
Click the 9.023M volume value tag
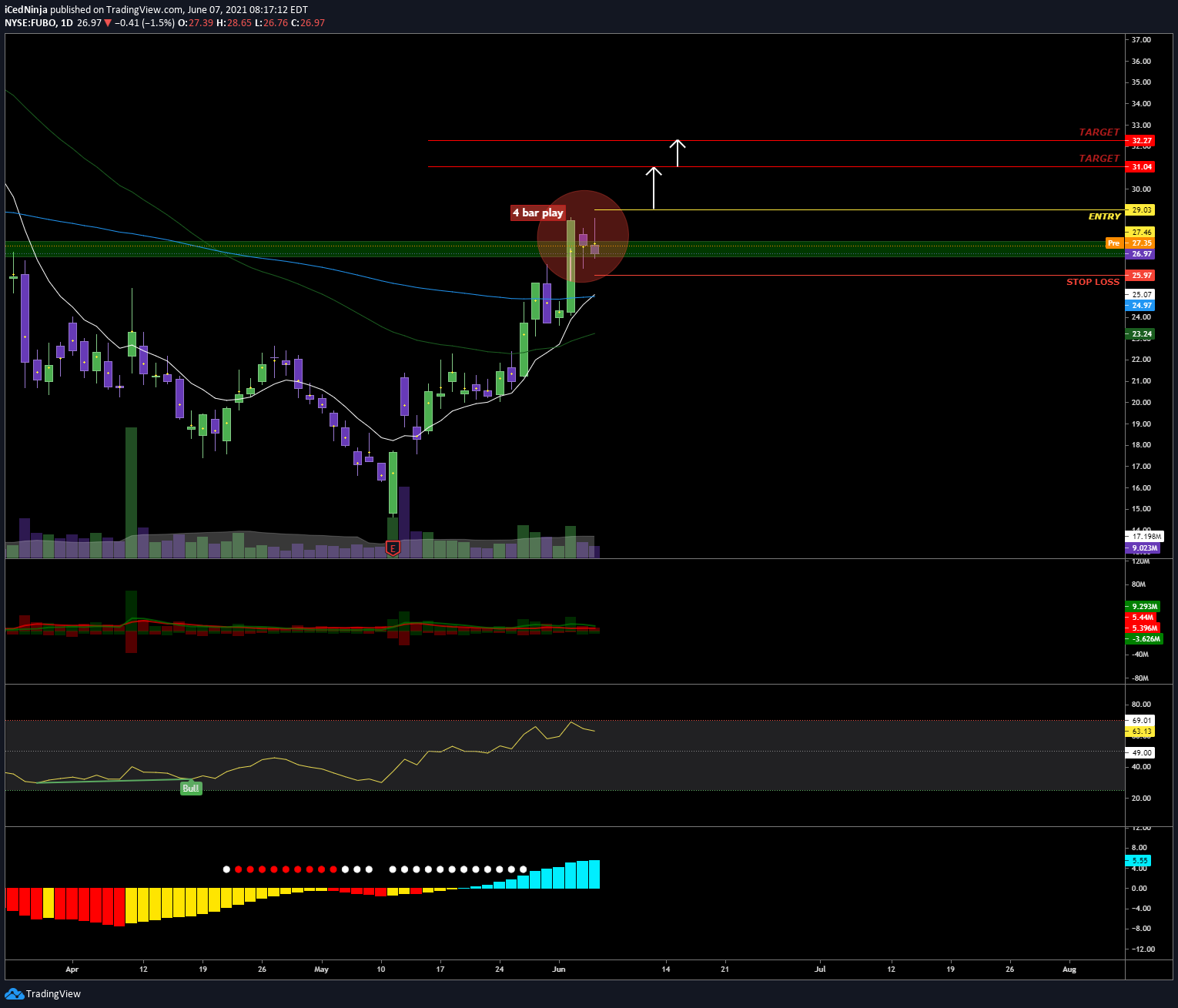(1143, 548)
